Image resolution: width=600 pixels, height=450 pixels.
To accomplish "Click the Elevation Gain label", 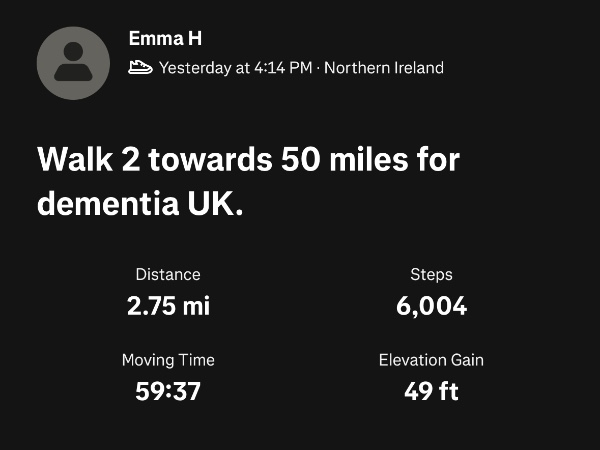I will pyautogui.click(x=431, y=360).
